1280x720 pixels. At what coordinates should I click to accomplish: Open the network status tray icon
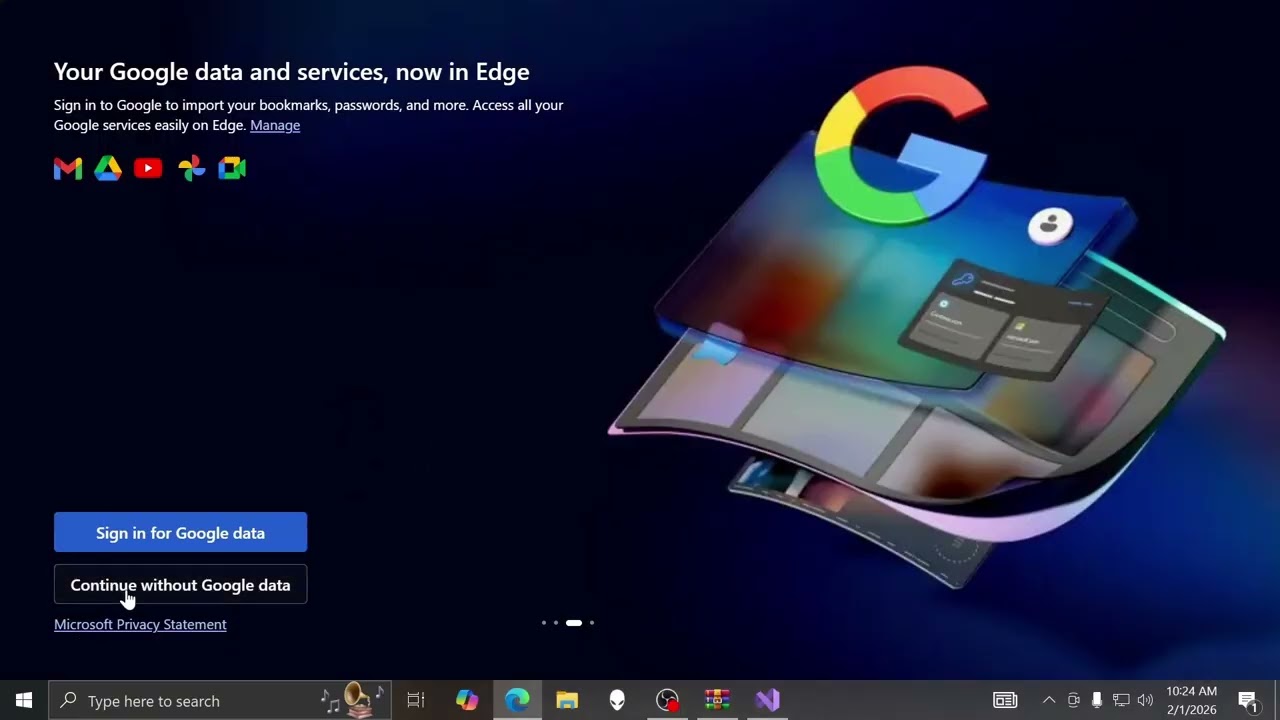pos(1121,701)
